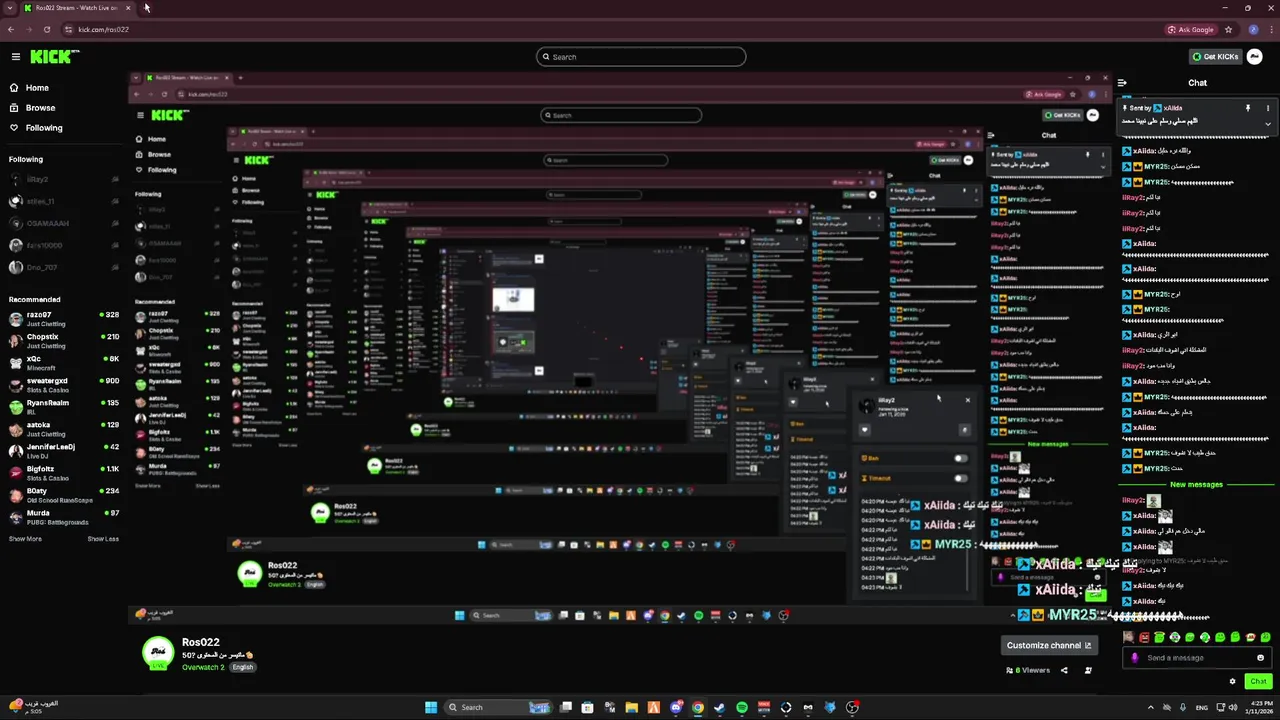Image resolution: width=1280 pixels, height=720 pixels.
Task: Open OBS Studio from taskbar
Action: point(852,707)
